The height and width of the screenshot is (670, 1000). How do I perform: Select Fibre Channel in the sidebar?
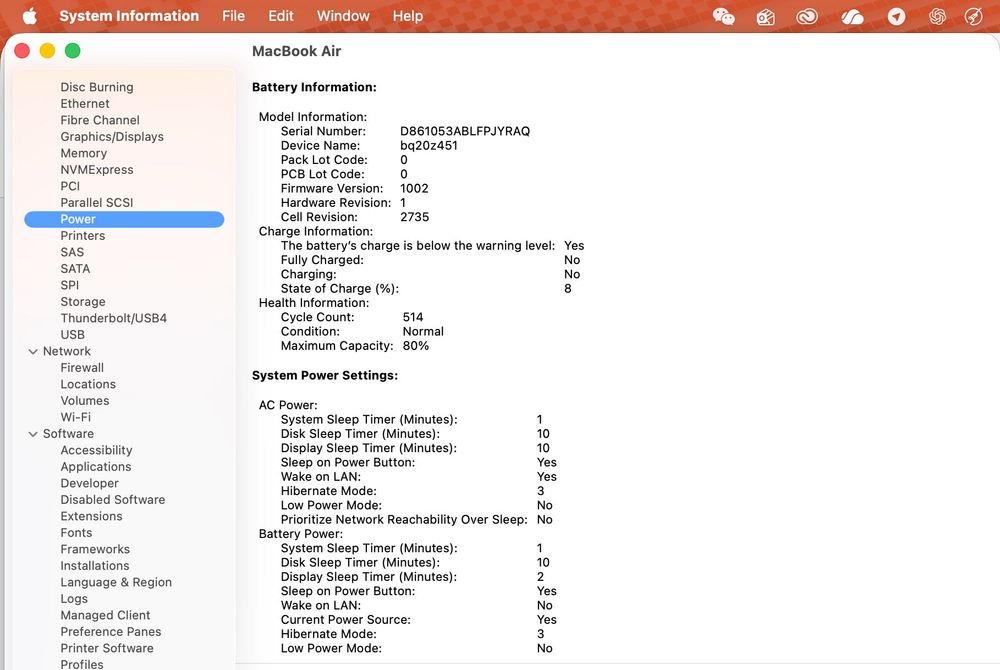point(100,120)
